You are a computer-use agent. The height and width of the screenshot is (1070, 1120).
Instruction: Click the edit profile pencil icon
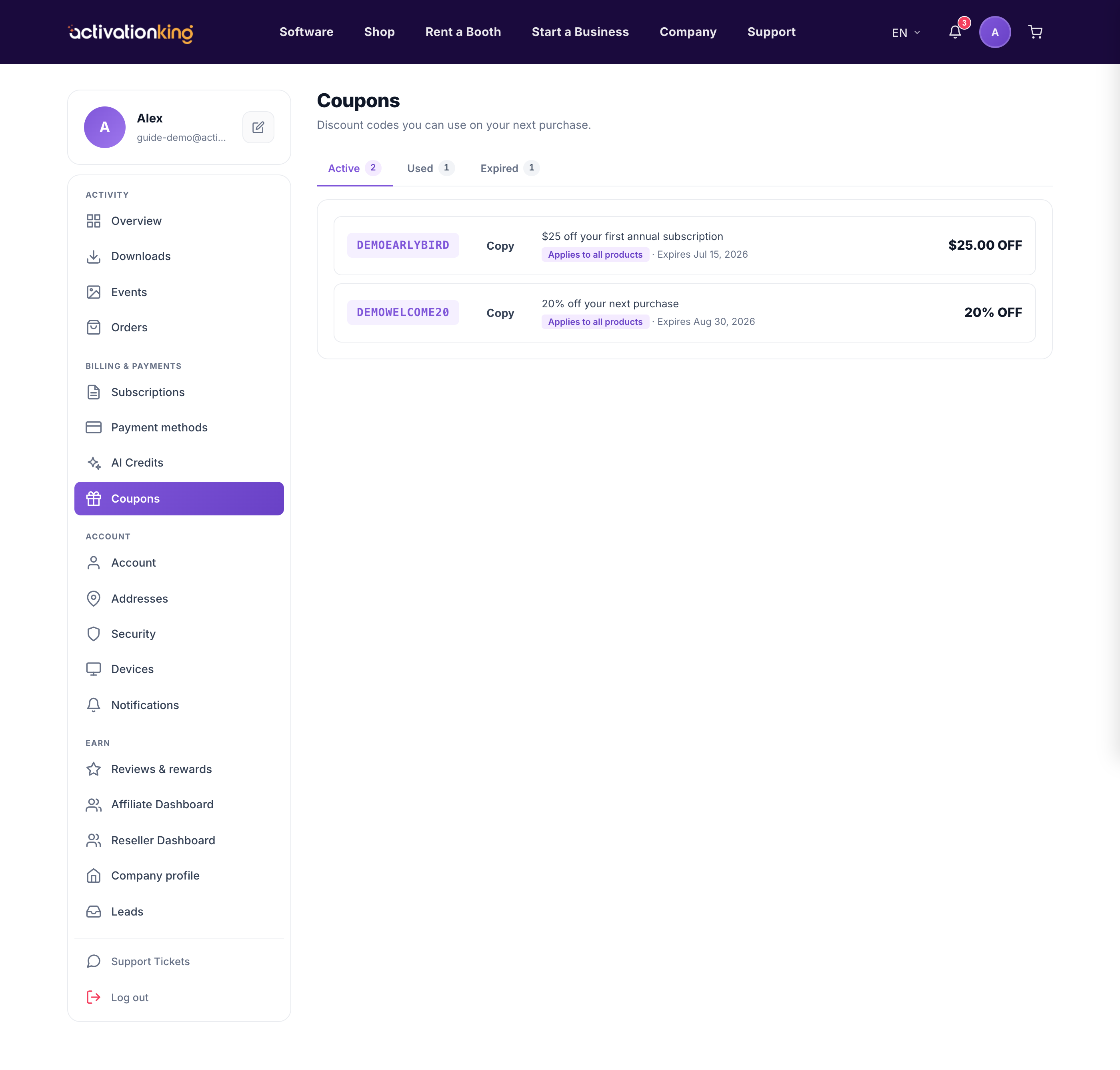pyautogui.click(x=258, y=127)
